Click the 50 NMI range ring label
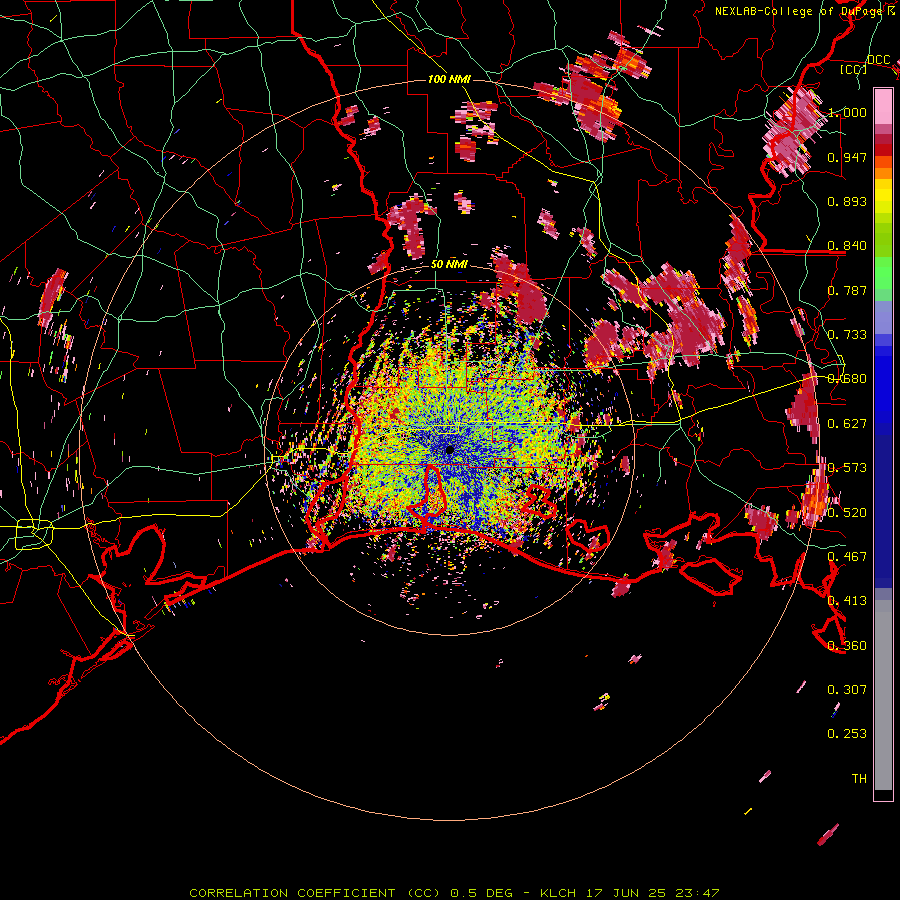This screenshot has height=900, width=900. tap(449, 265)
